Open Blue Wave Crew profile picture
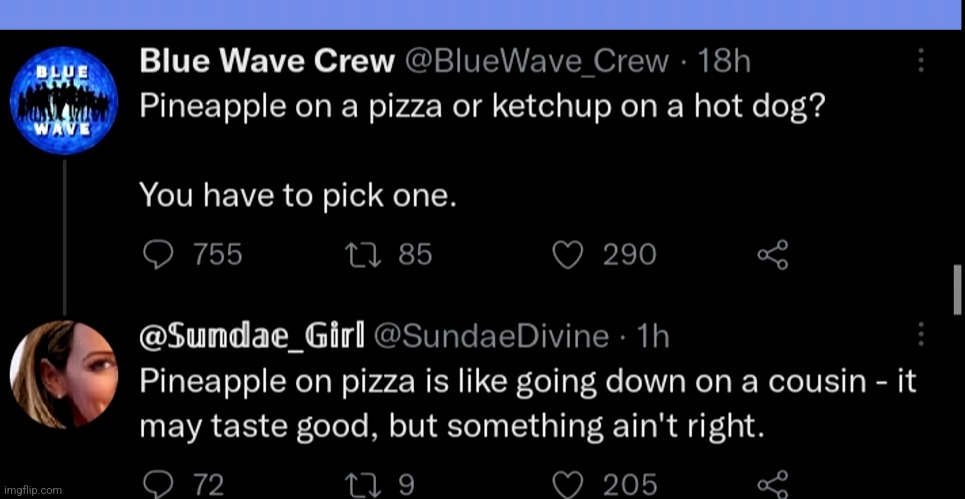This screenshot has width=965, height=499. pos(63,100)
